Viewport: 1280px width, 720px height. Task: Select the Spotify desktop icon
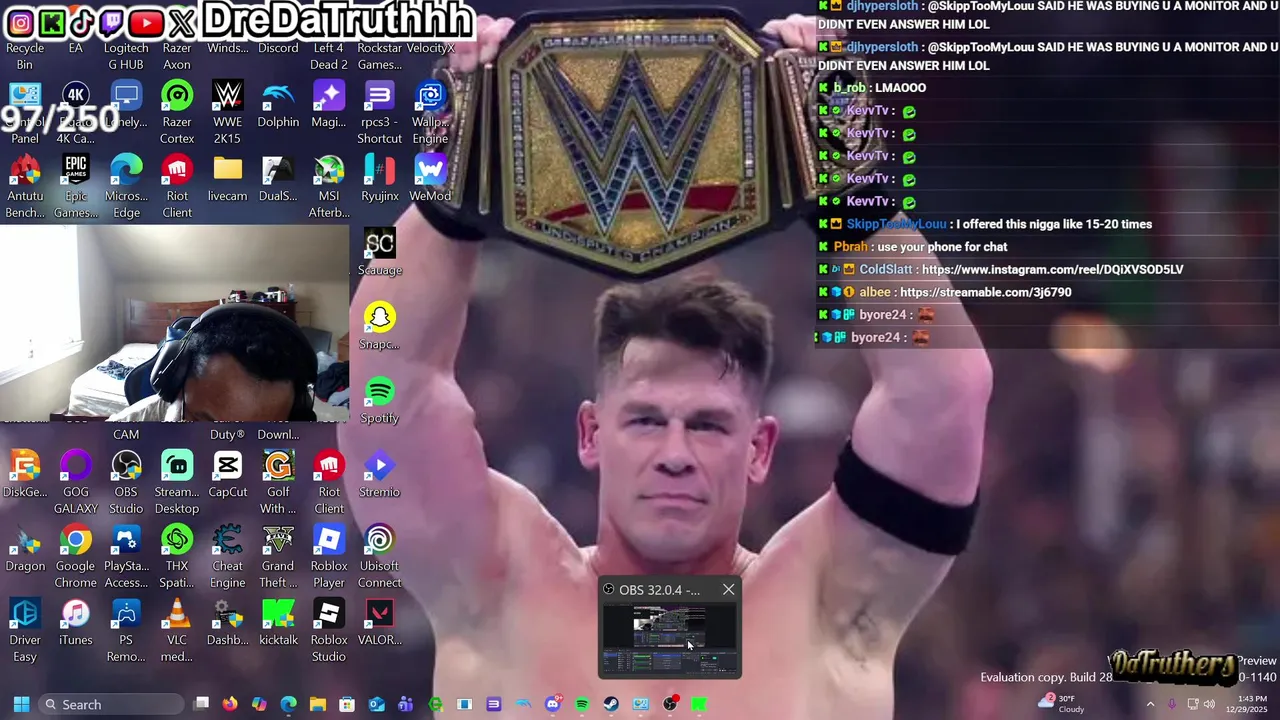point(379,400)
